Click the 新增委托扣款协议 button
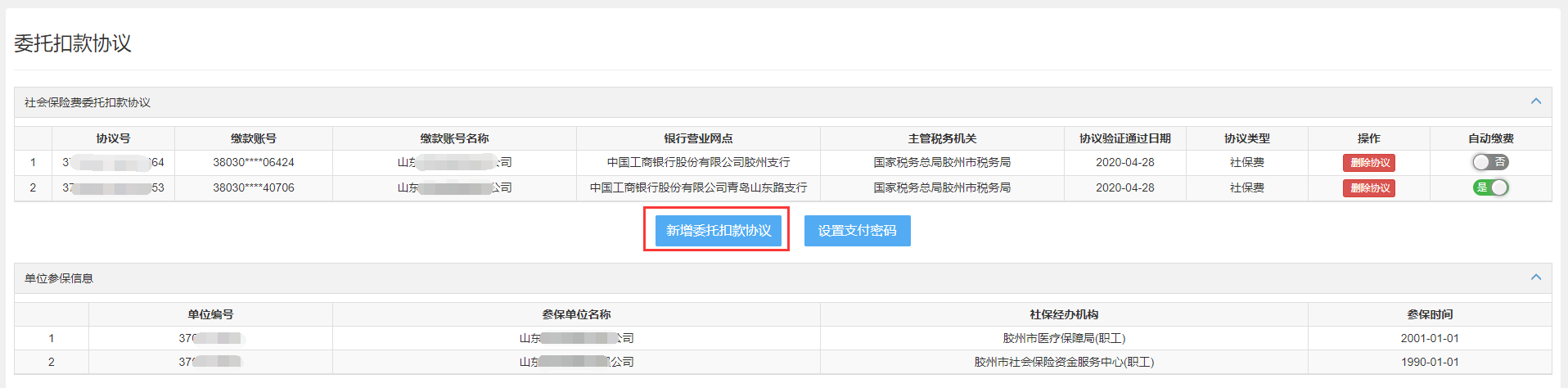The image size is (1568, 388). point(718,231)
